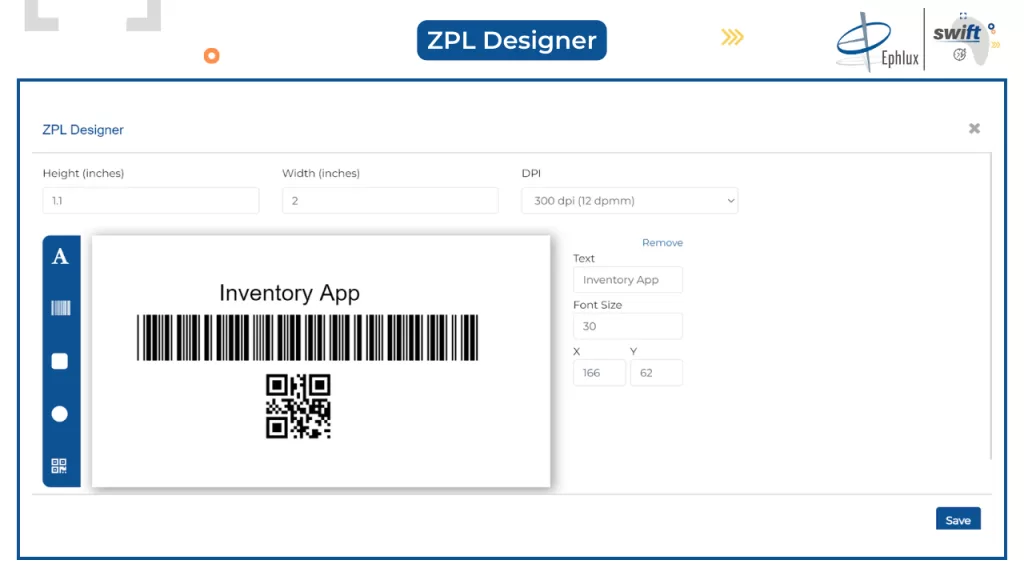Click the Ephlux logo
The width and height of the screenshot is (1024, 576).
(x=877, y=42)
